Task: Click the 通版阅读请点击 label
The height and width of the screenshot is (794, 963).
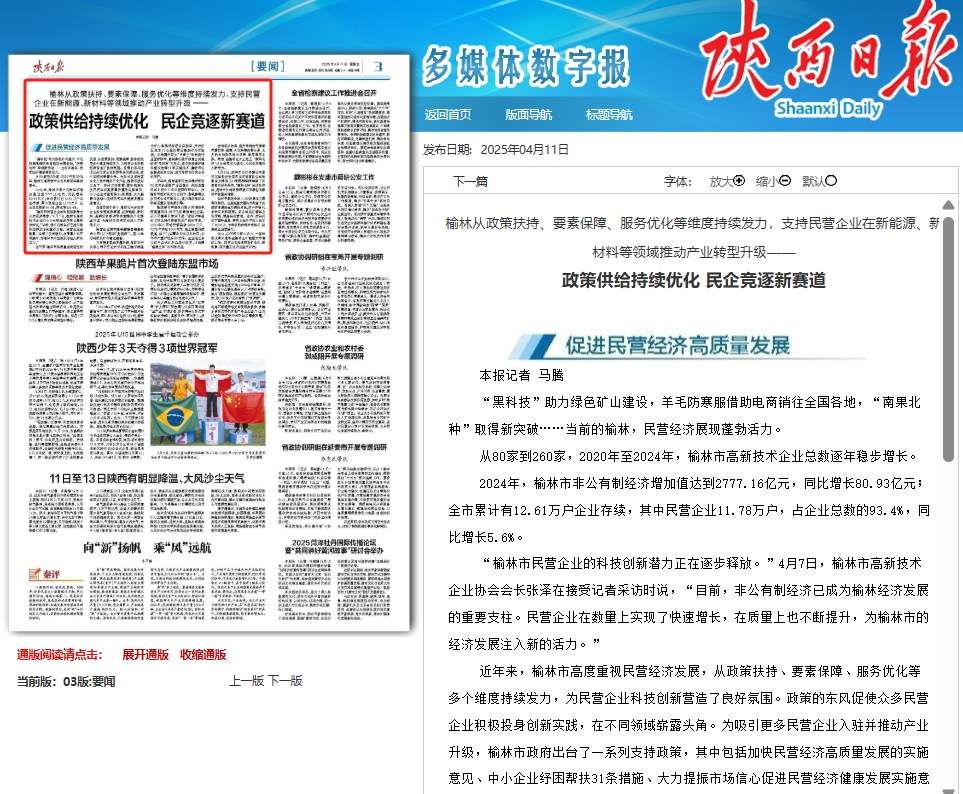Action: coord(60,655)
